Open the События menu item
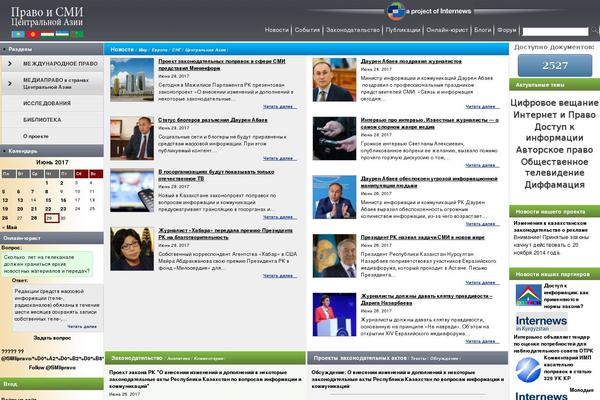 point(307,30)
